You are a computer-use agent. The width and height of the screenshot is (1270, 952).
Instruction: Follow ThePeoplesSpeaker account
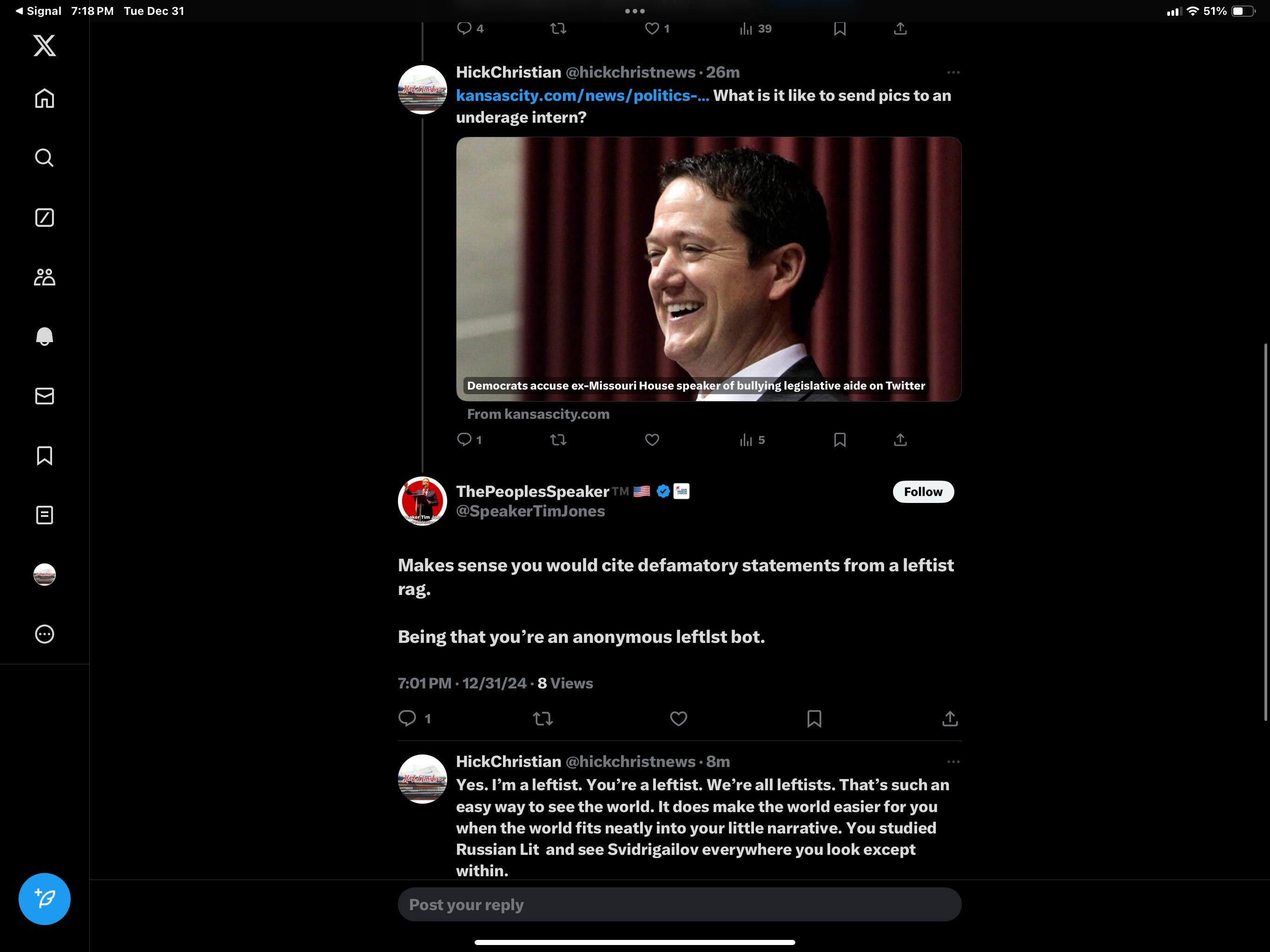923,491
